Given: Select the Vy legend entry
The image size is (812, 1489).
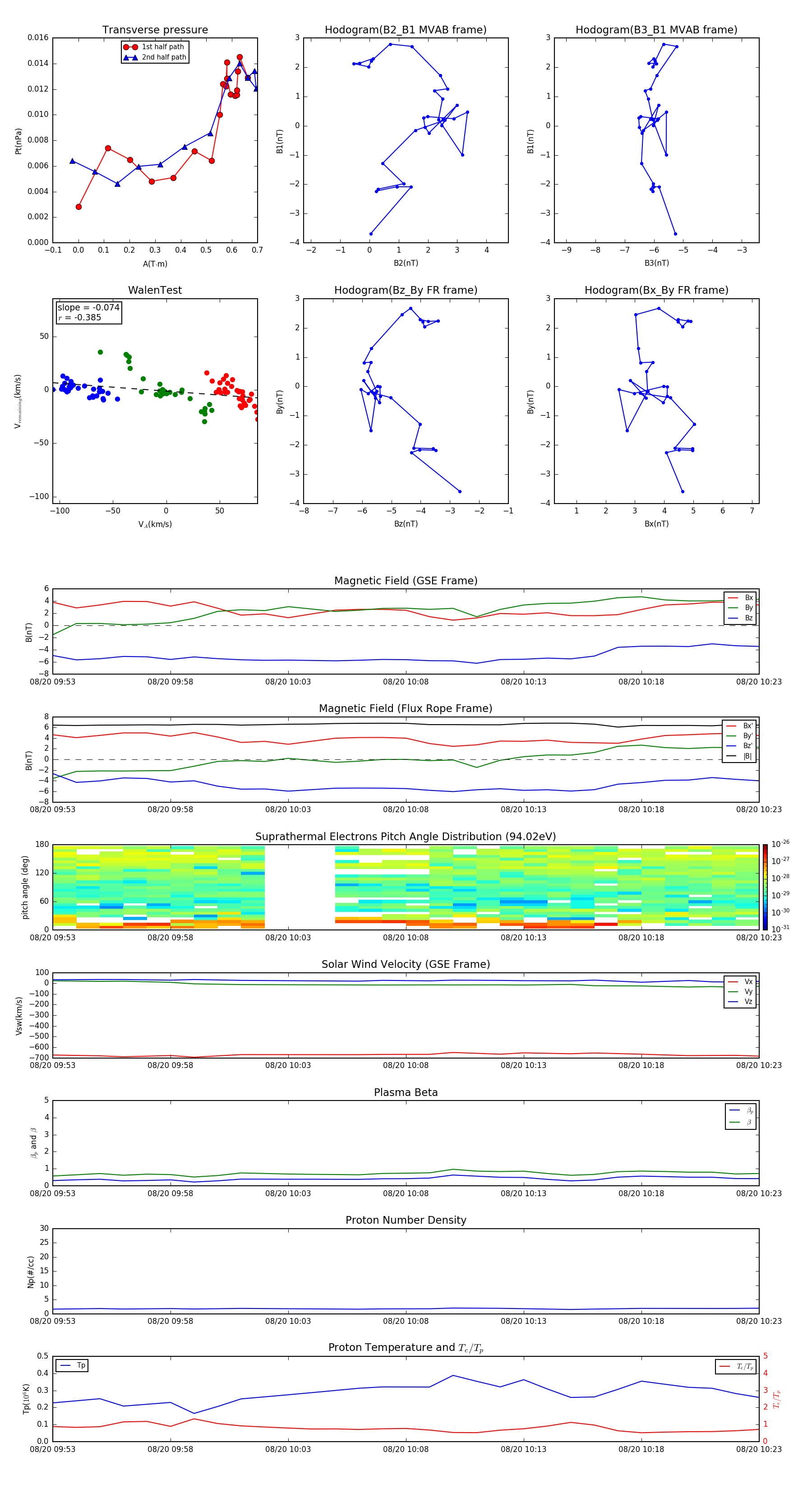Looking at the screenshot, I should pyautogui.click(x=740, y=992).
